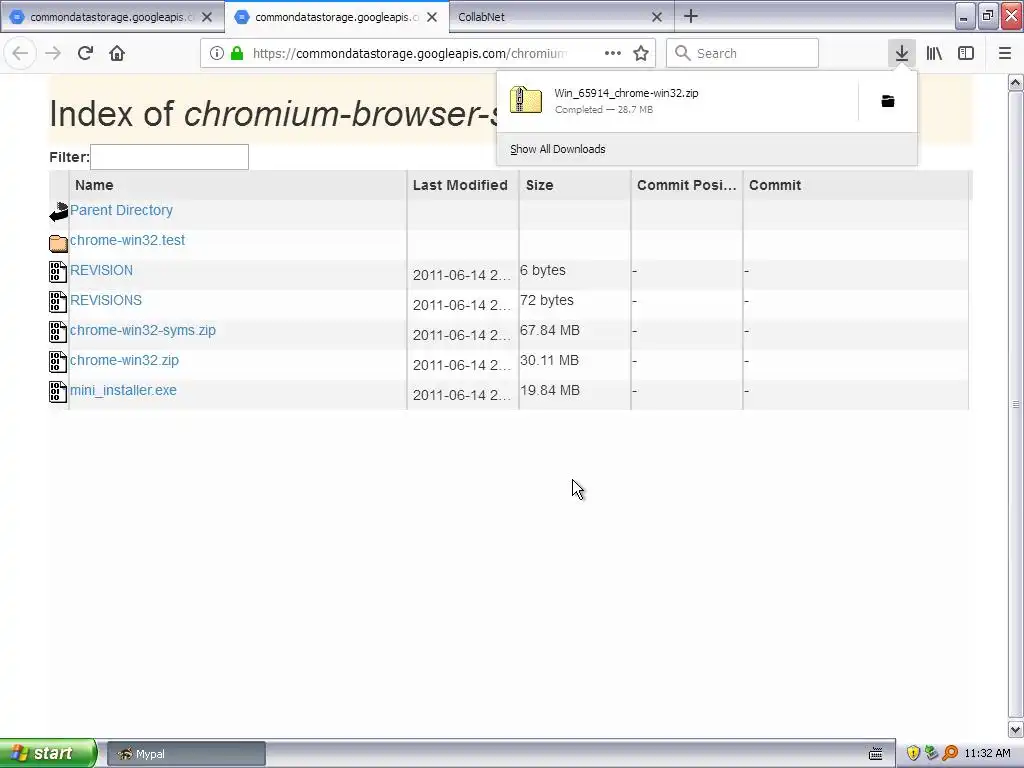
Task: Click the 11:32 AM taskbar clock
Action: point(987,754)
